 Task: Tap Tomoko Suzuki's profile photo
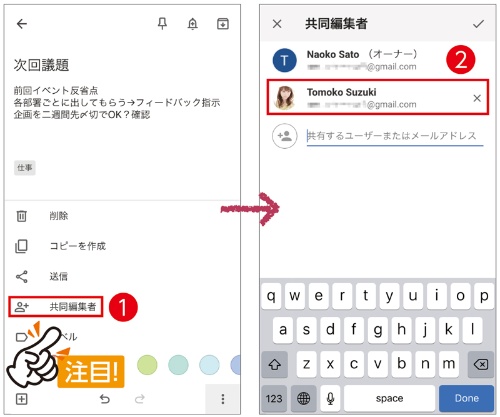click(284, 98)
